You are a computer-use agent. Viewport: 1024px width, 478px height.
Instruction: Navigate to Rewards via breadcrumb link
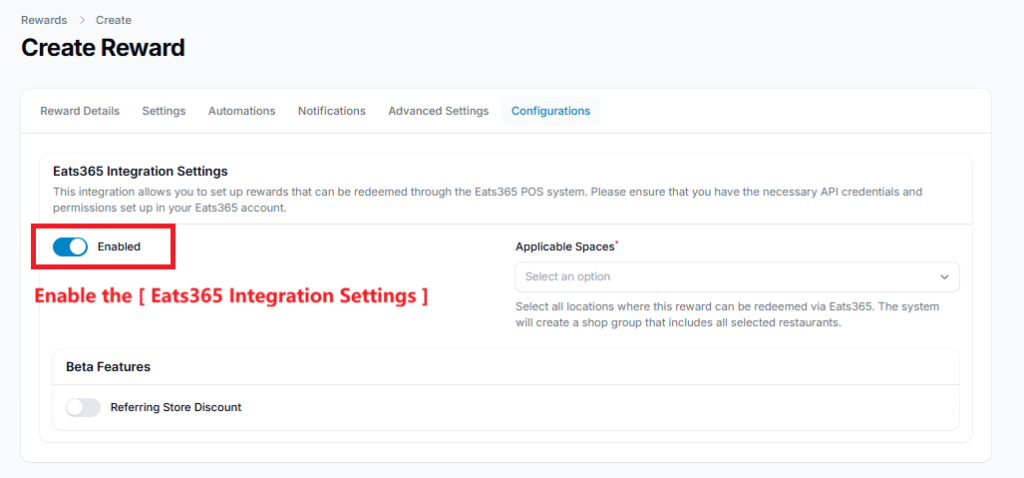pyautogui.click(x=44, y=20)
